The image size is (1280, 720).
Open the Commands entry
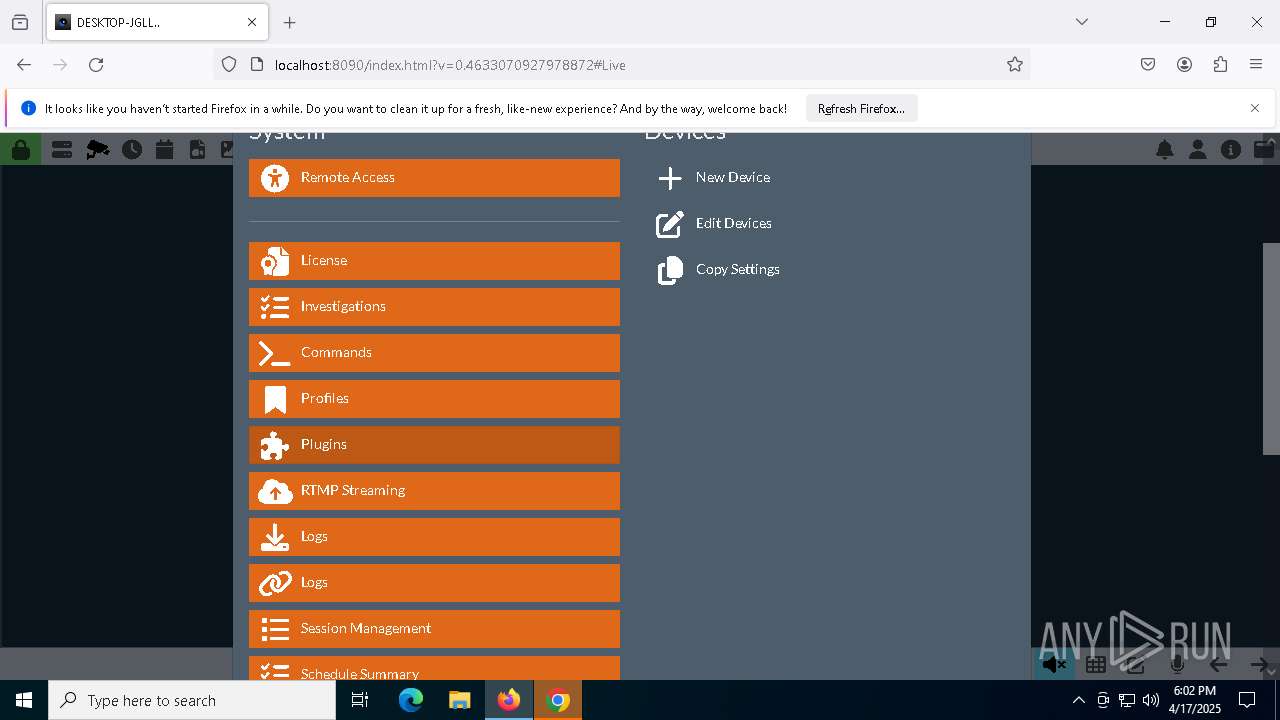tap(434, 353)
